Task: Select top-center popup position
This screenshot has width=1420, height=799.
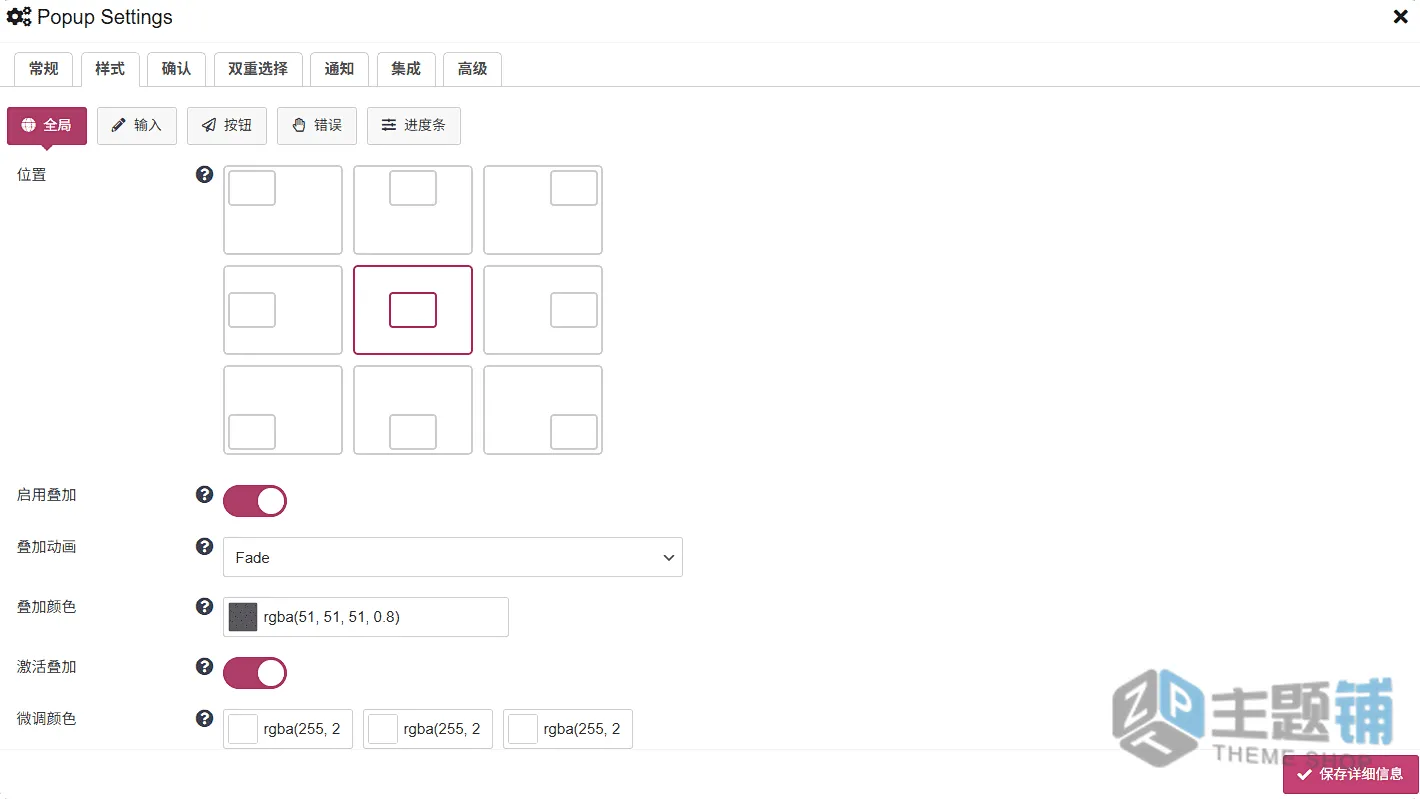Action: click(413, 210)
